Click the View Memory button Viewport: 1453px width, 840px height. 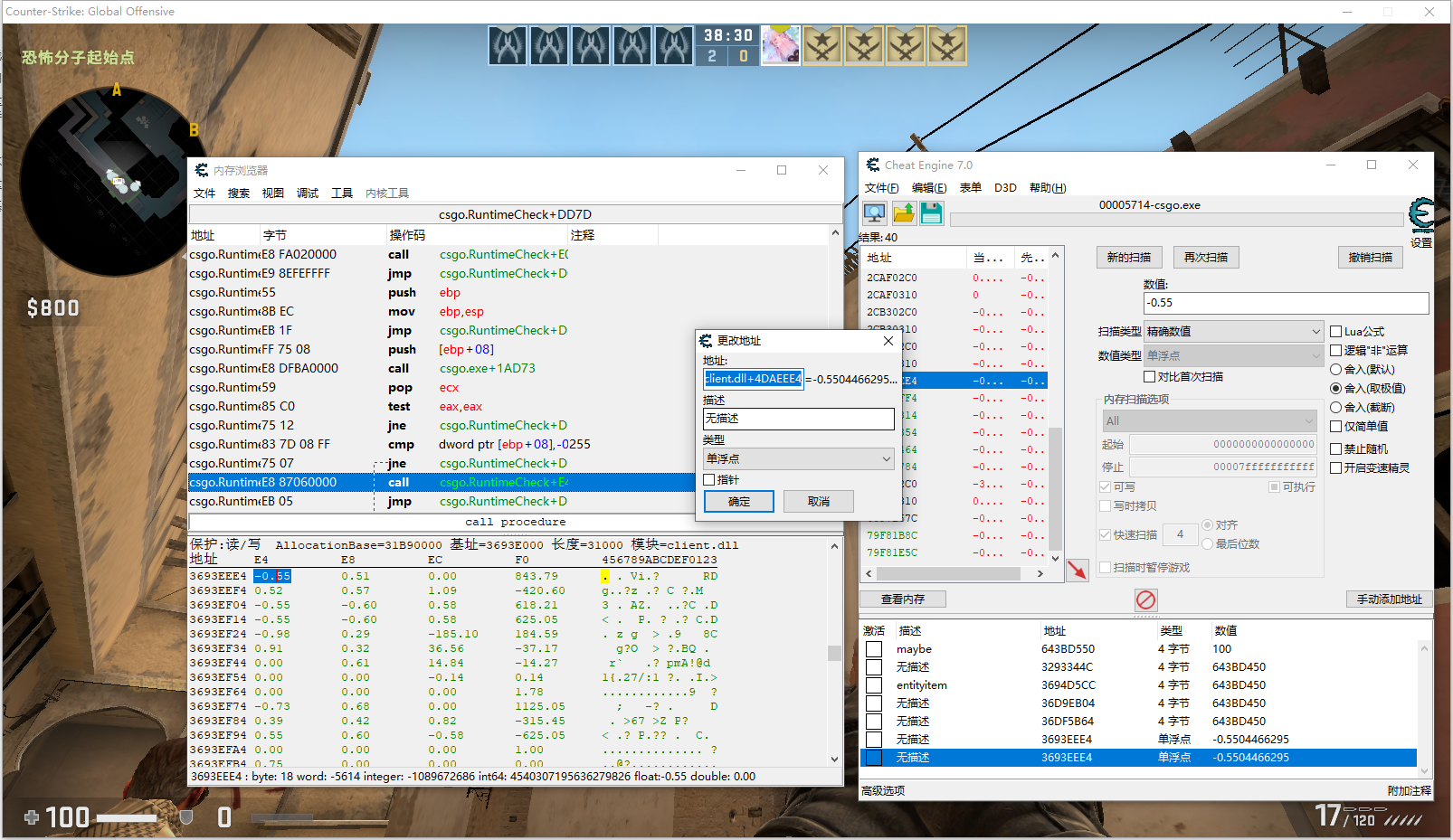coord(903,599)
